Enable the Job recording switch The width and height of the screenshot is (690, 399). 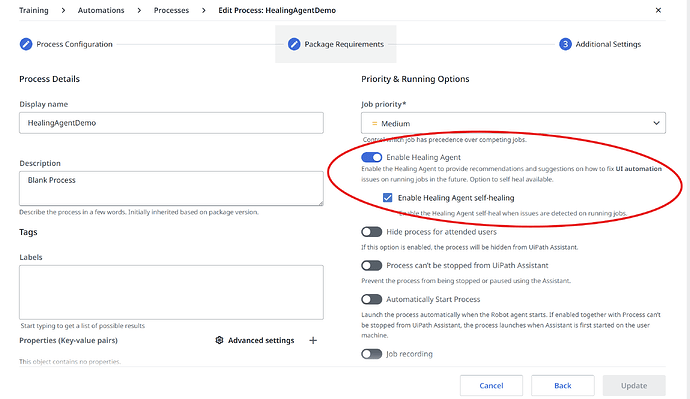[x=371, y=354]
